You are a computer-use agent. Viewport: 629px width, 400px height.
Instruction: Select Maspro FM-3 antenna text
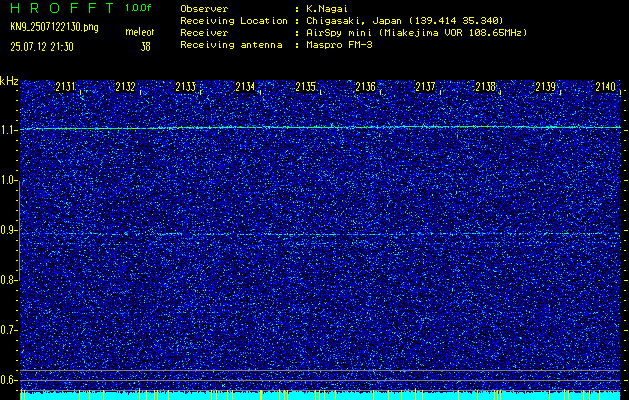(x=339, y=45)
